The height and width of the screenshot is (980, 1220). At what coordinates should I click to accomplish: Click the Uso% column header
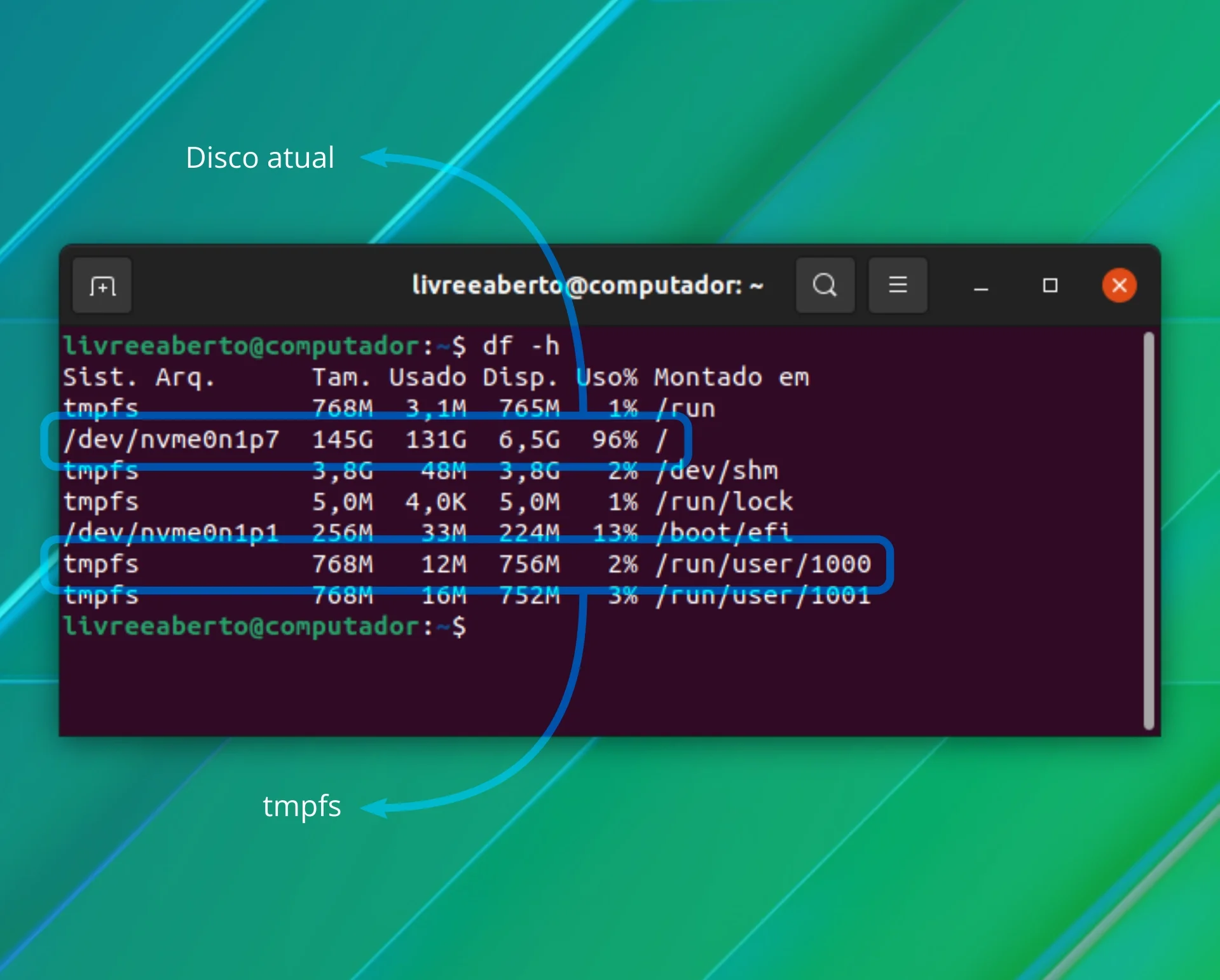607,378
